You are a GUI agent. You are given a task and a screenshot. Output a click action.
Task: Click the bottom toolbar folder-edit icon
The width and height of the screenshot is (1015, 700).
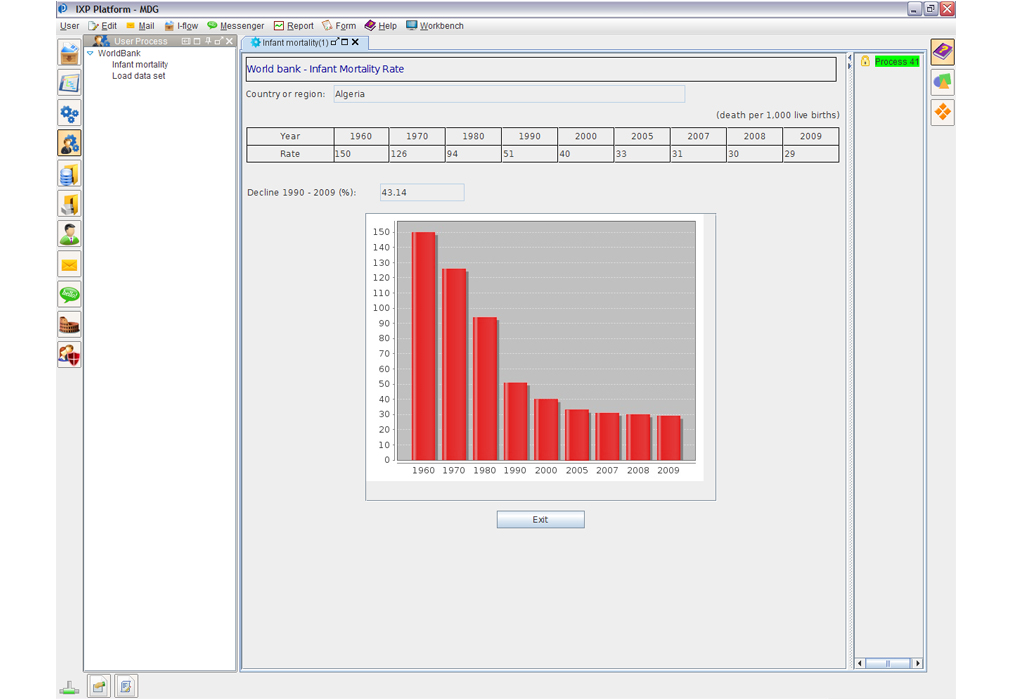(99, 686)
